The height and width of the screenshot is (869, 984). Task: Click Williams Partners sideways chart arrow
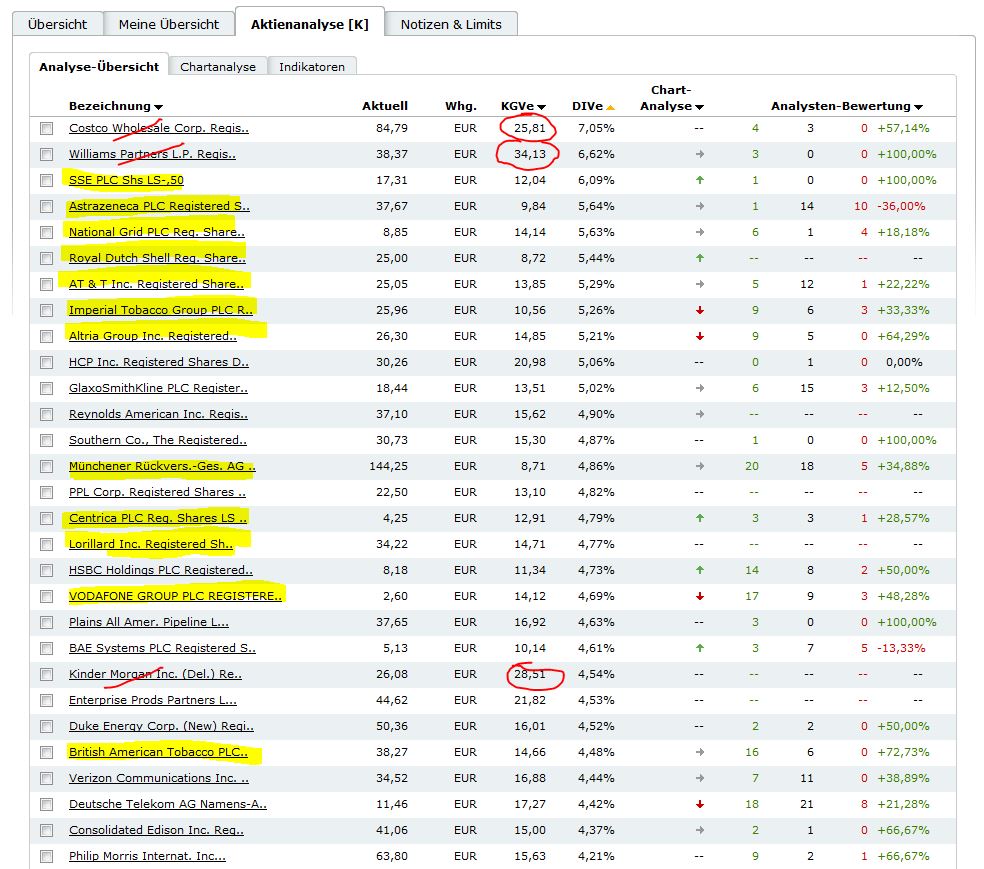point(700,154)
